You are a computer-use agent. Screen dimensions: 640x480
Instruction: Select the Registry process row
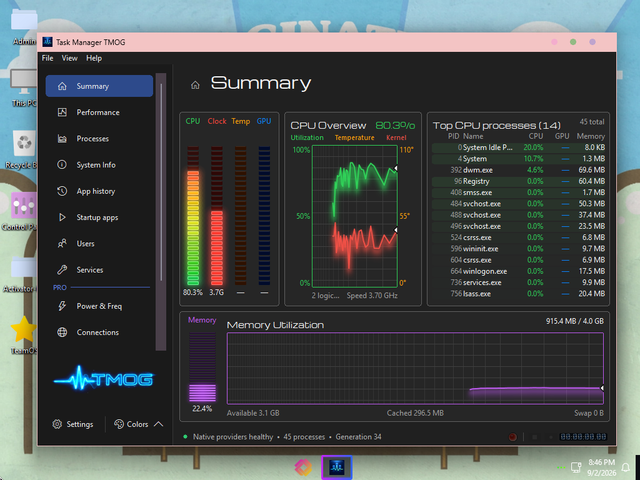click(x=518, y=181)
